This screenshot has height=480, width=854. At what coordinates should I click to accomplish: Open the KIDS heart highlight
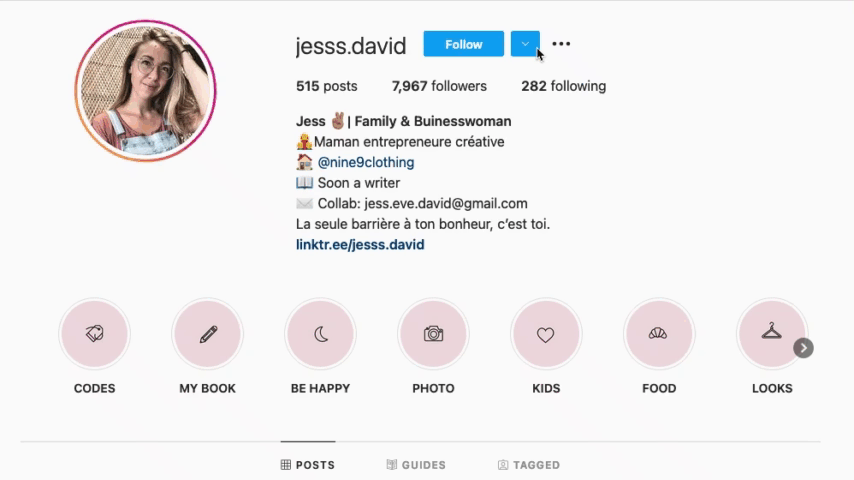coord(546,334)
